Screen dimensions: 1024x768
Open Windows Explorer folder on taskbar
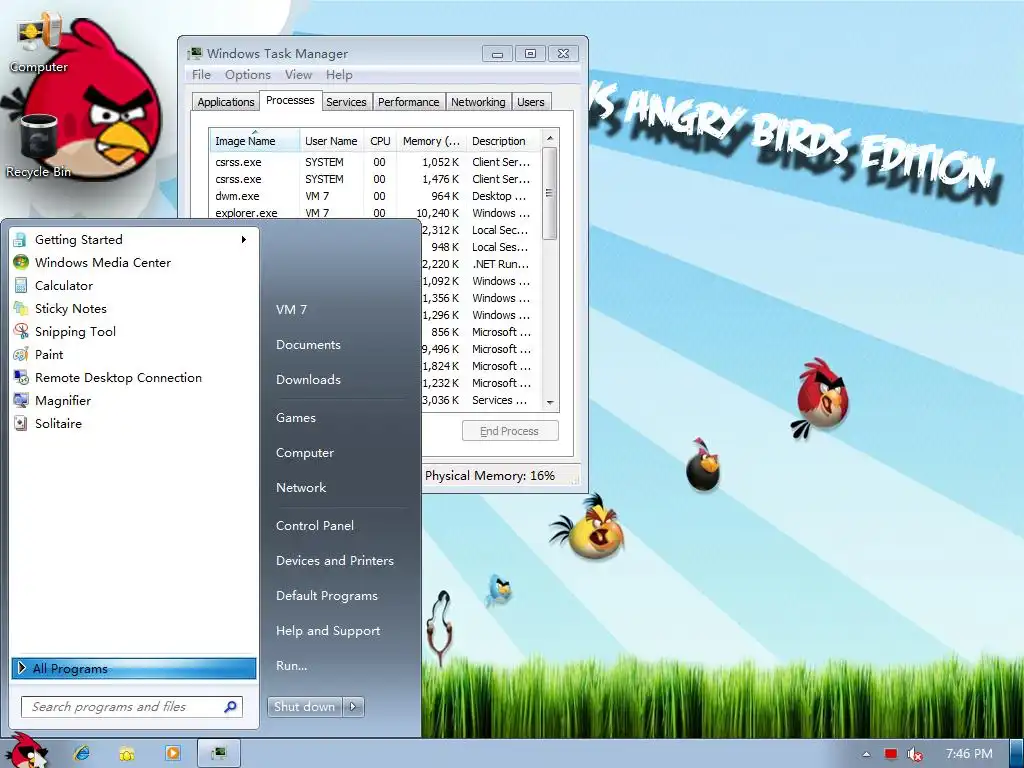pyautogui.click(x=127, y=754)
